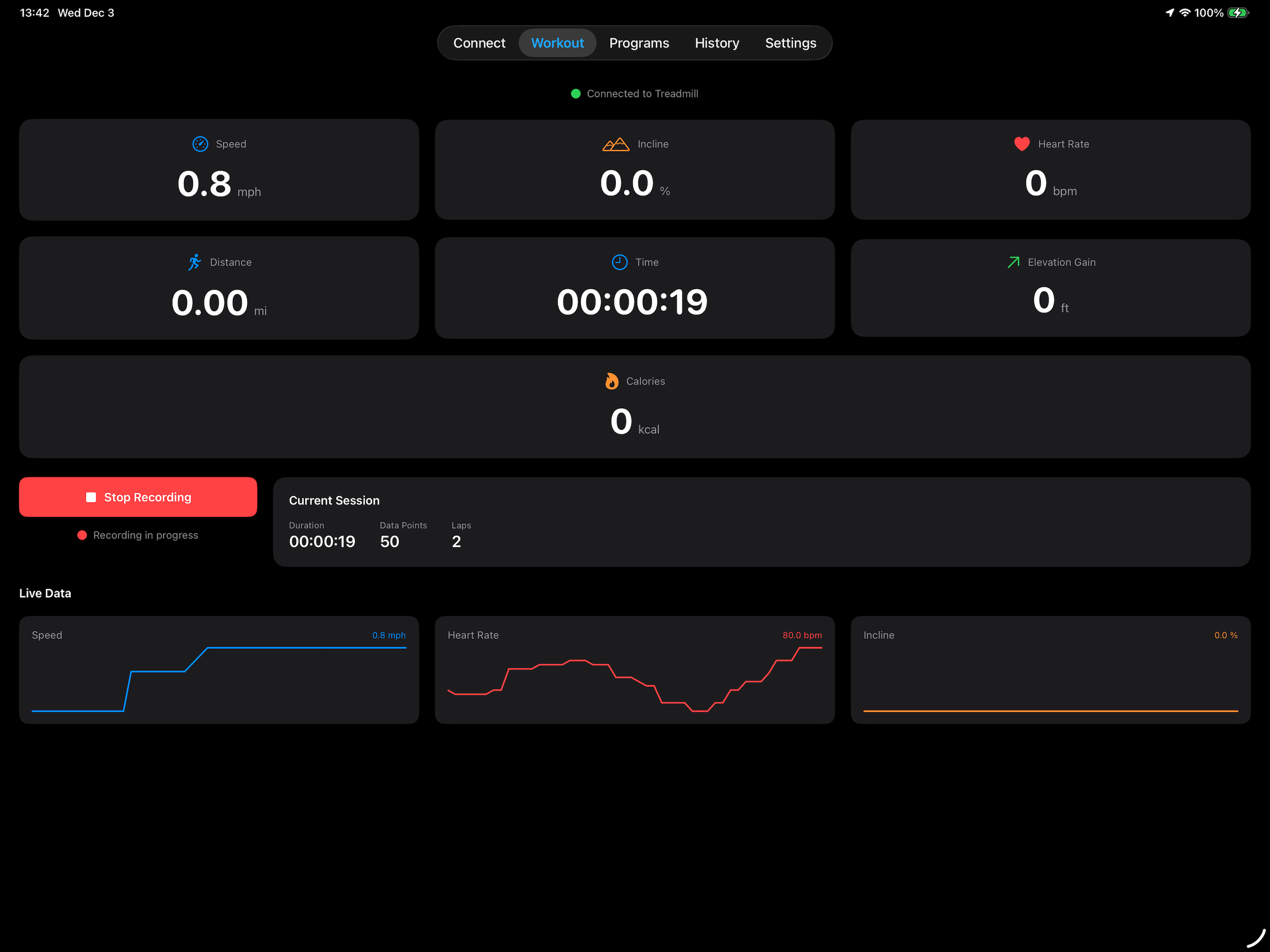
Task: Click the 100% battery percentage text
Action: tap(1209, 13)
